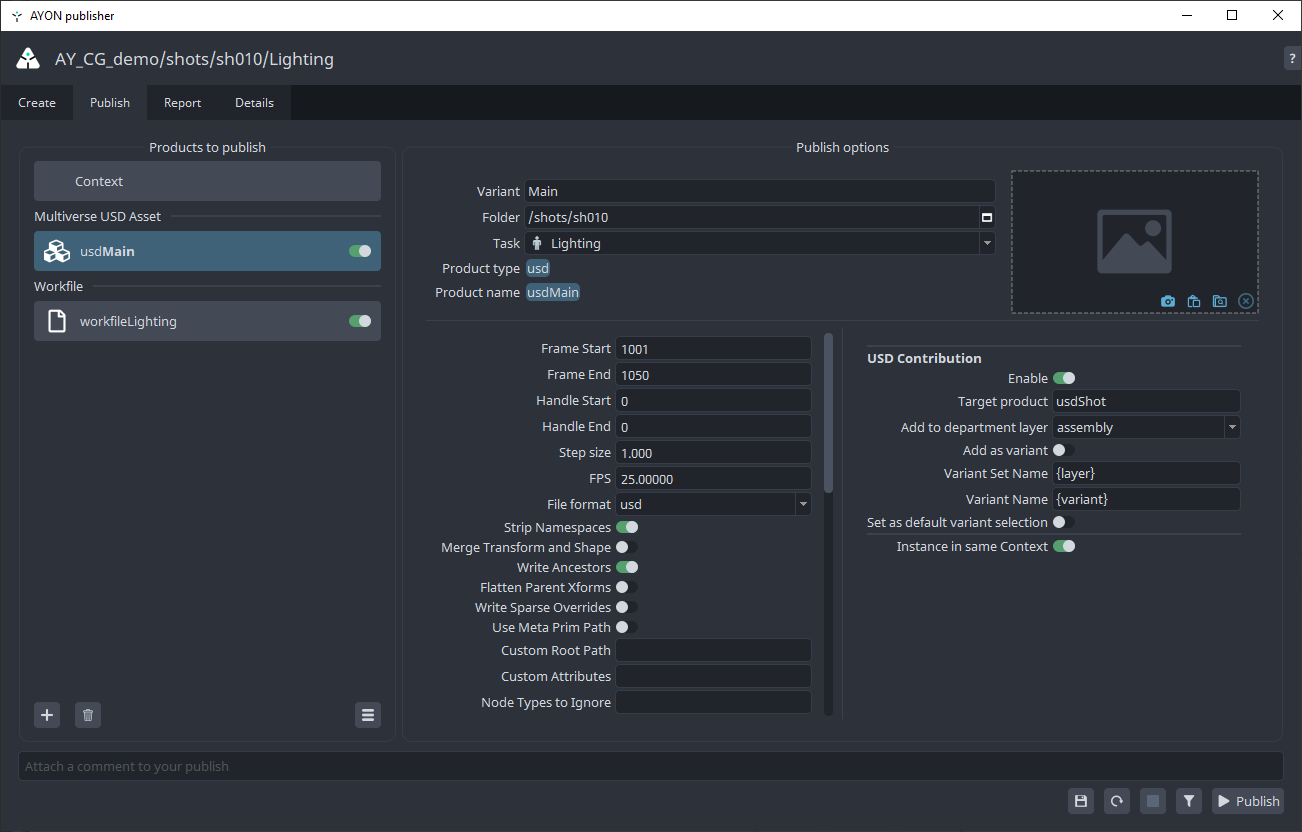Click the Publish button

tap(1248, 801)
